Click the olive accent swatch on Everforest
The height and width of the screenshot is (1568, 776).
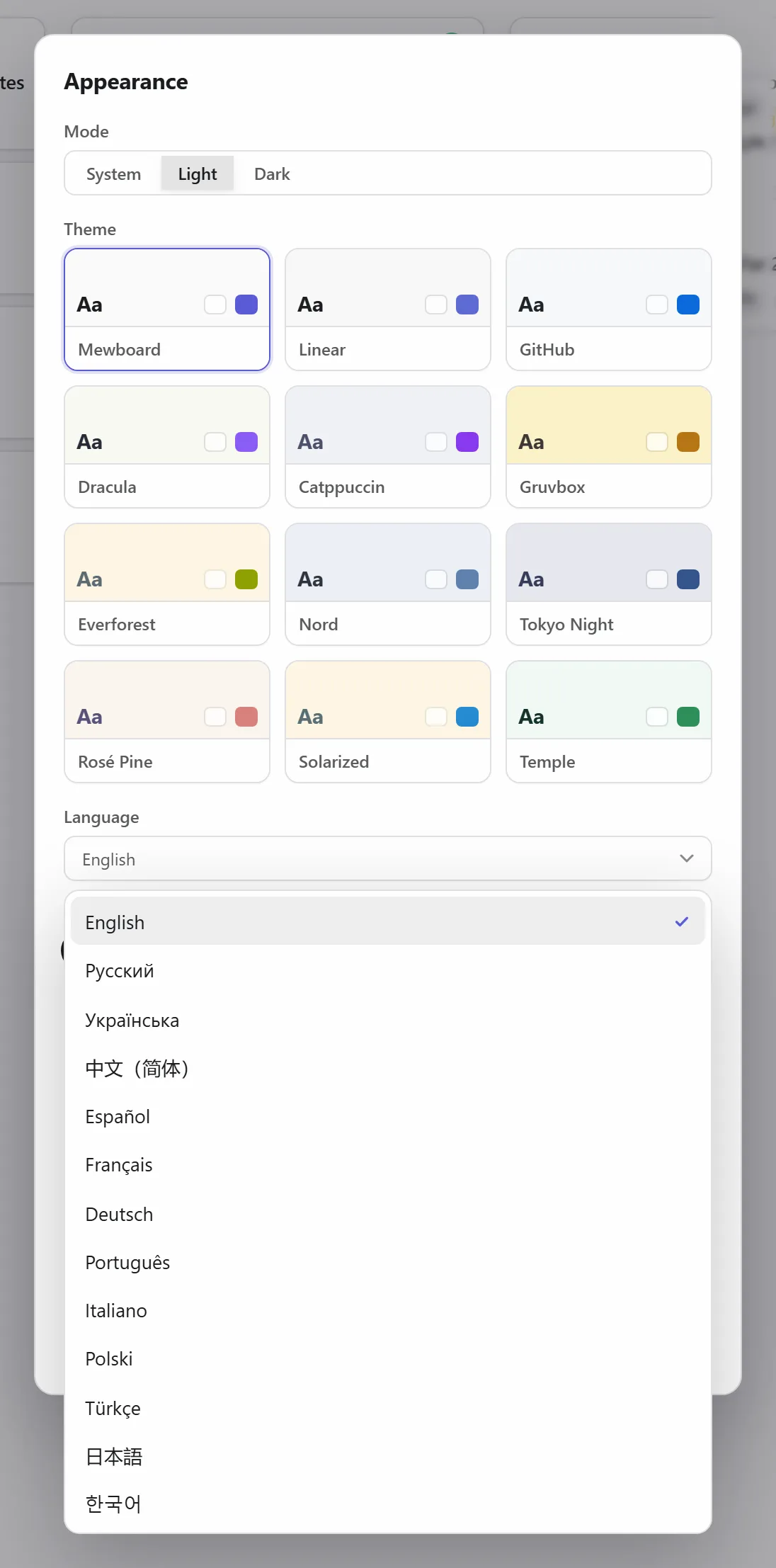tap(246, 579)
